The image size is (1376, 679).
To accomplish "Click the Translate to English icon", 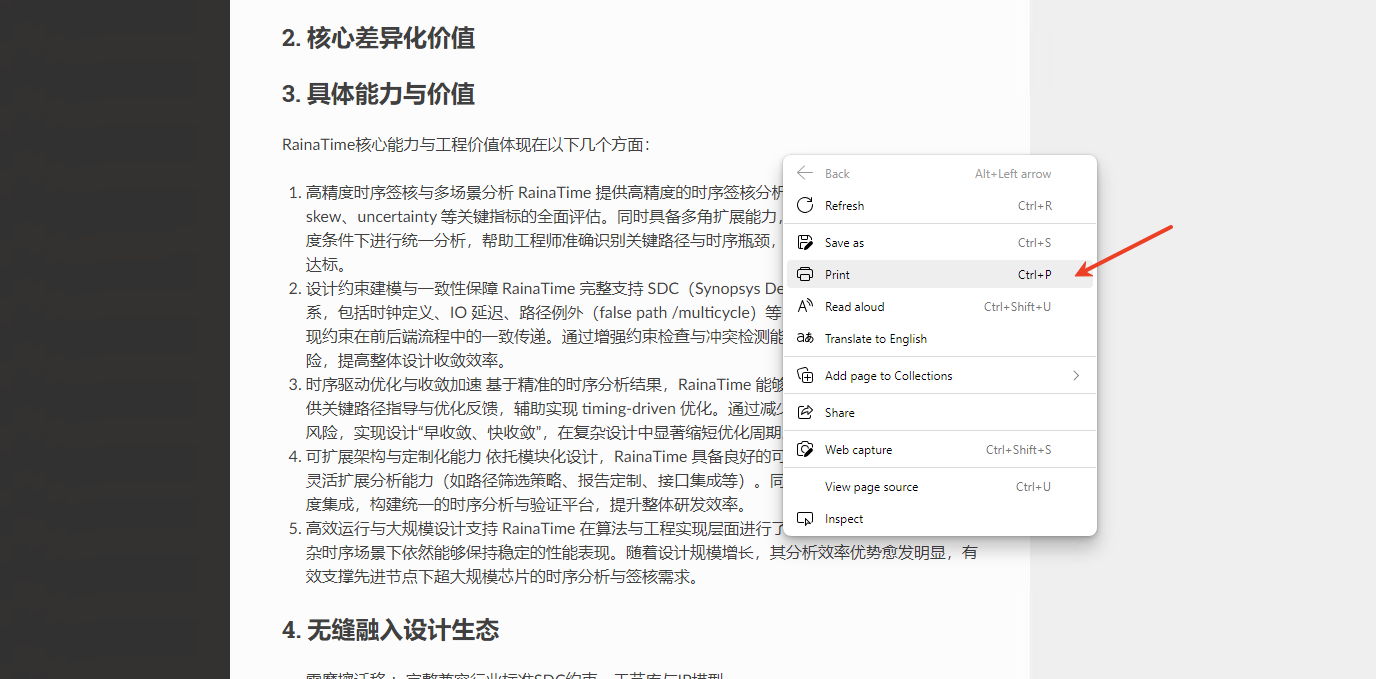I will (x=805, y=339).
